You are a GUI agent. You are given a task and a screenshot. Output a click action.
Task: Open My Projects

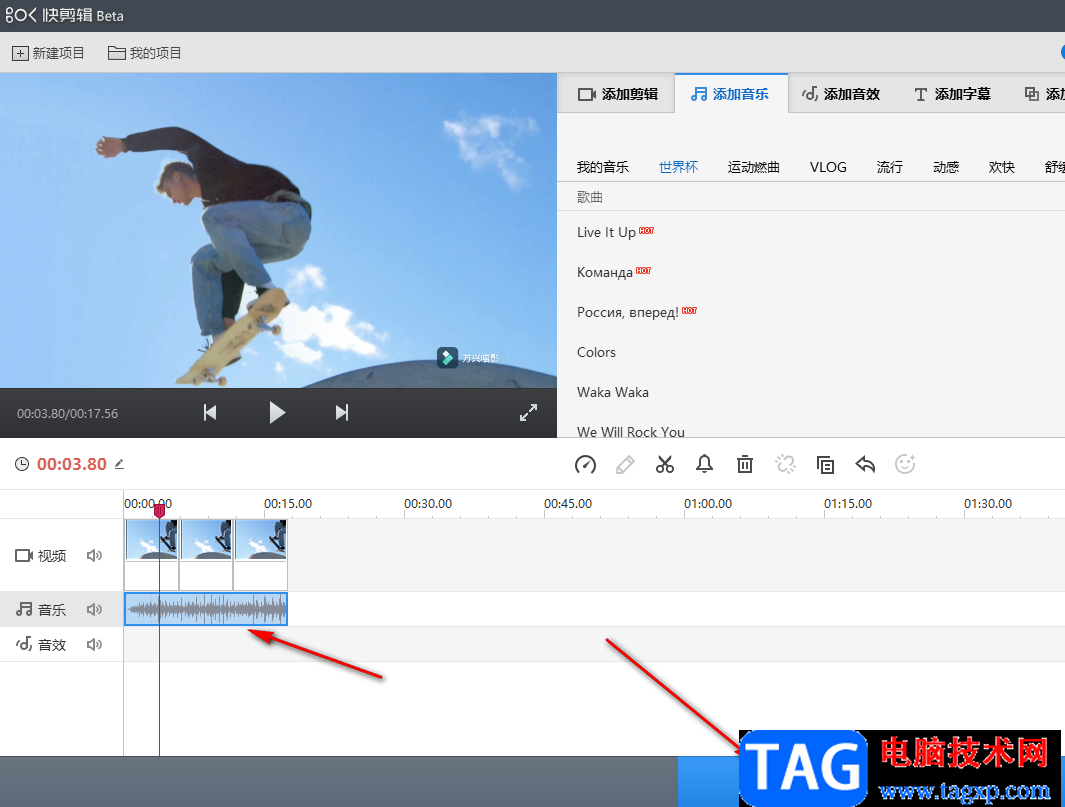(145, 53)
